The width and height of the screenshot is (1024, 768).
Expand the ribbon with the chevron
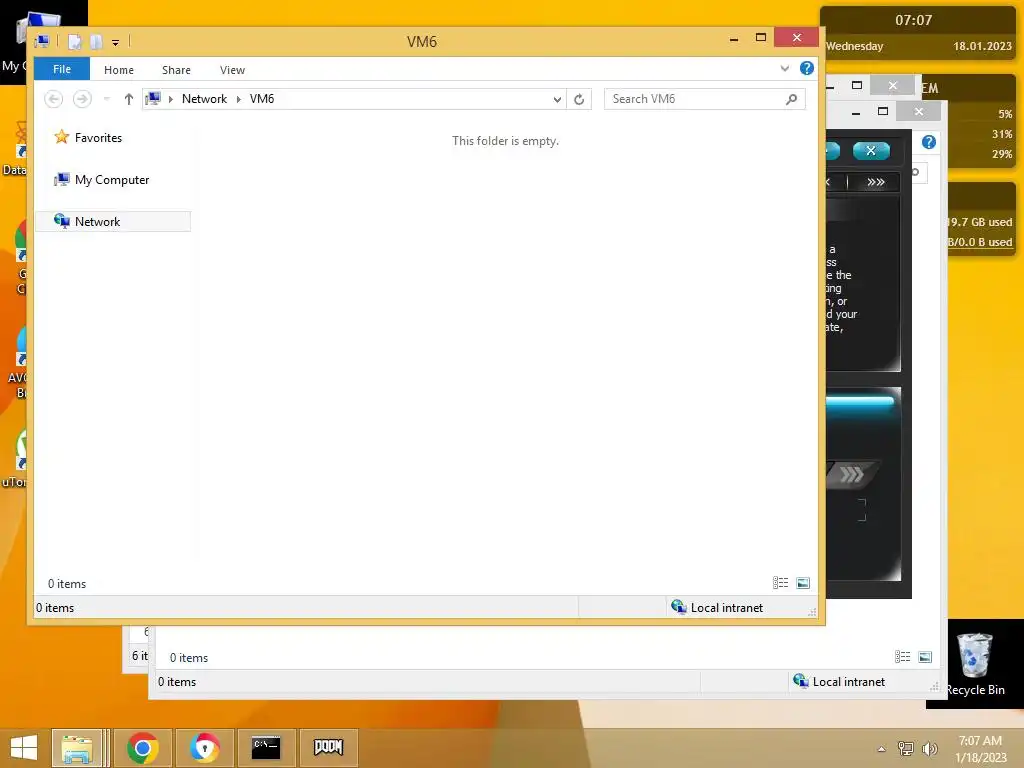[x=785, y=69]
